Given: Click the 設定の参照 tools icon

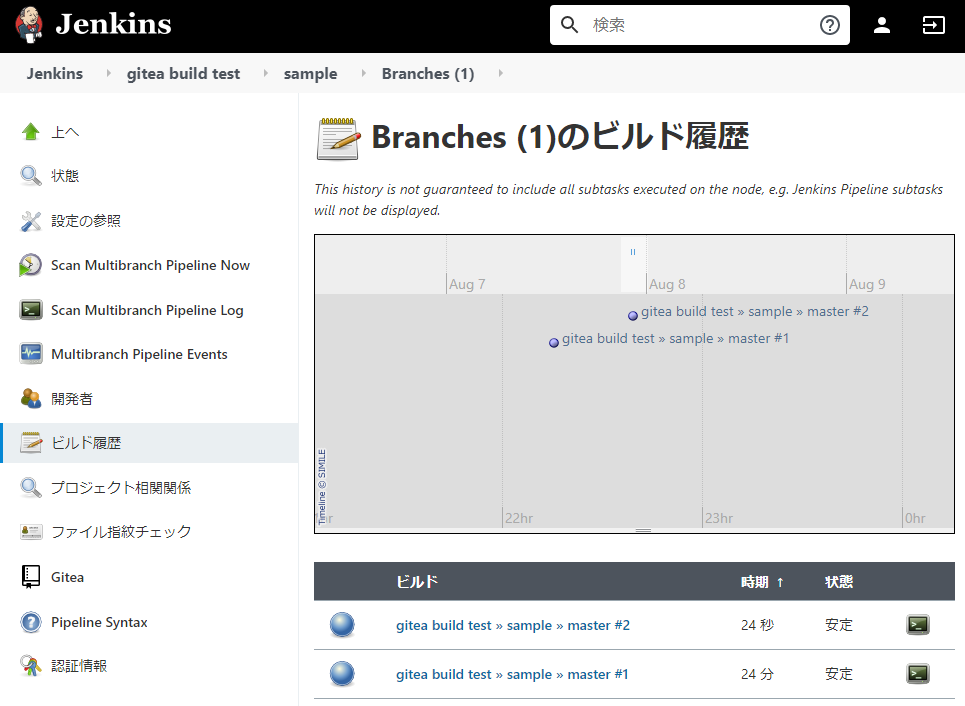Looking at the screenshot, I should [30, 221].
